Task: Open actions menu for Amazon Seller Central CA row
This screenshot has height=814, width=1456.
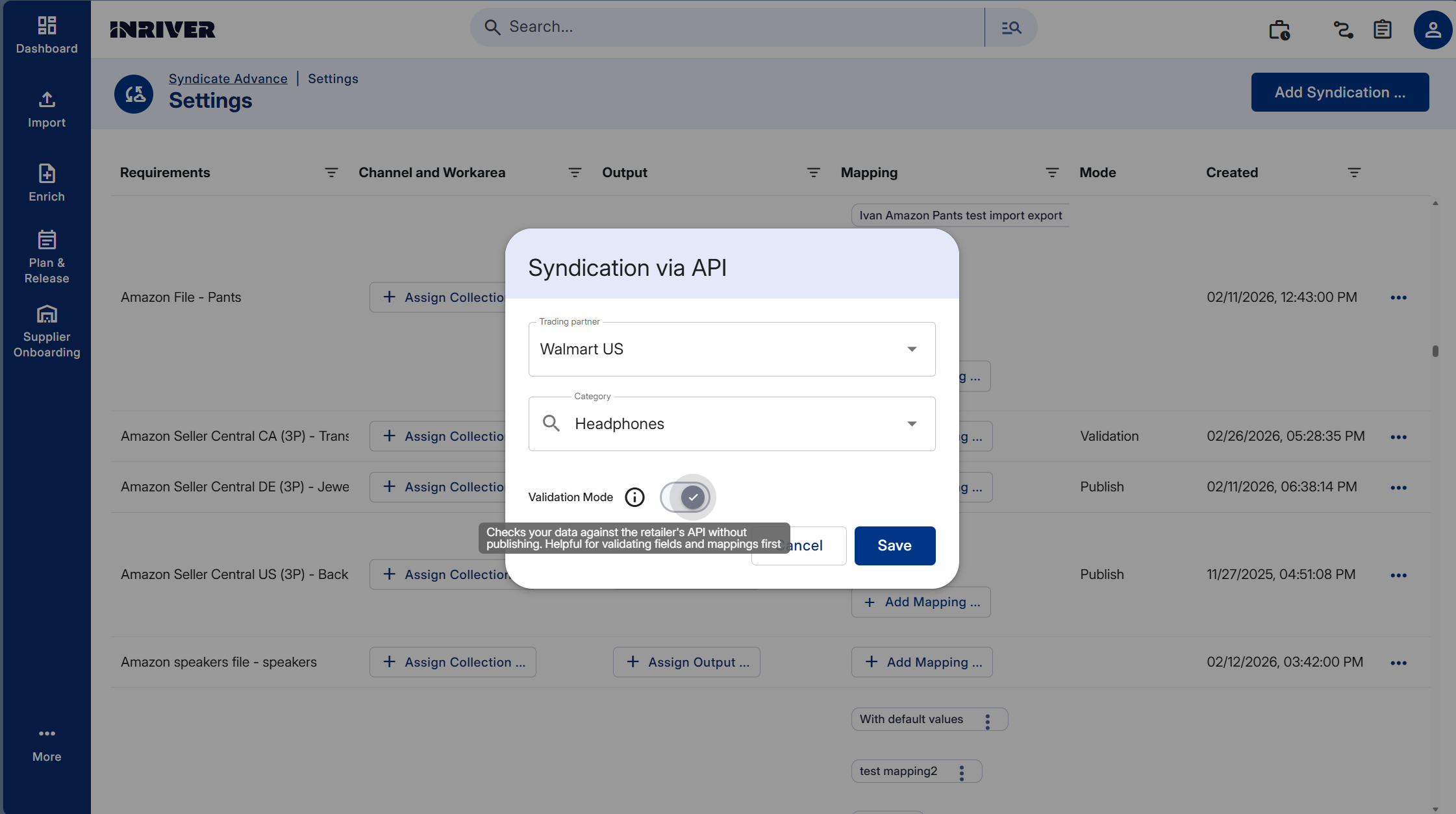Action: pyautogui.click(x=1398, y=437)
